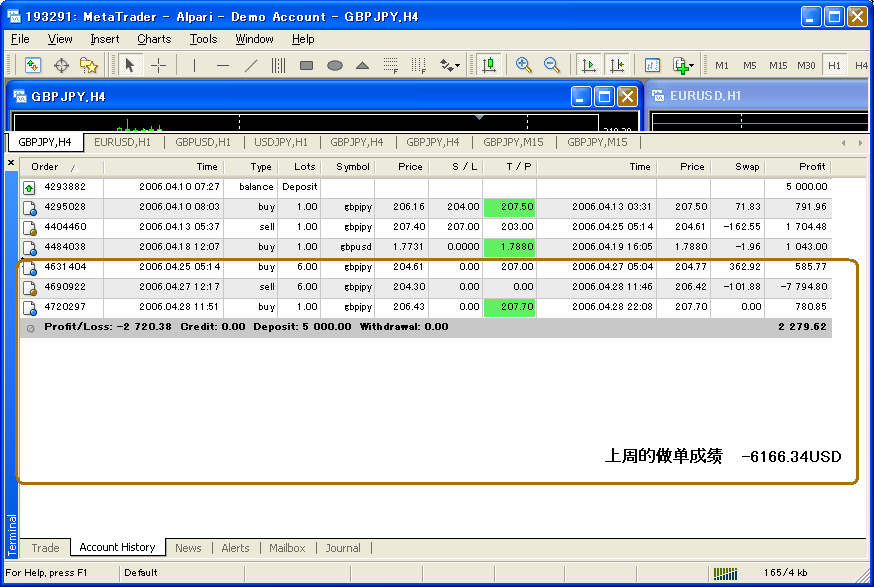
Task: Sort by the Profit column header
Action: [798, 167]
